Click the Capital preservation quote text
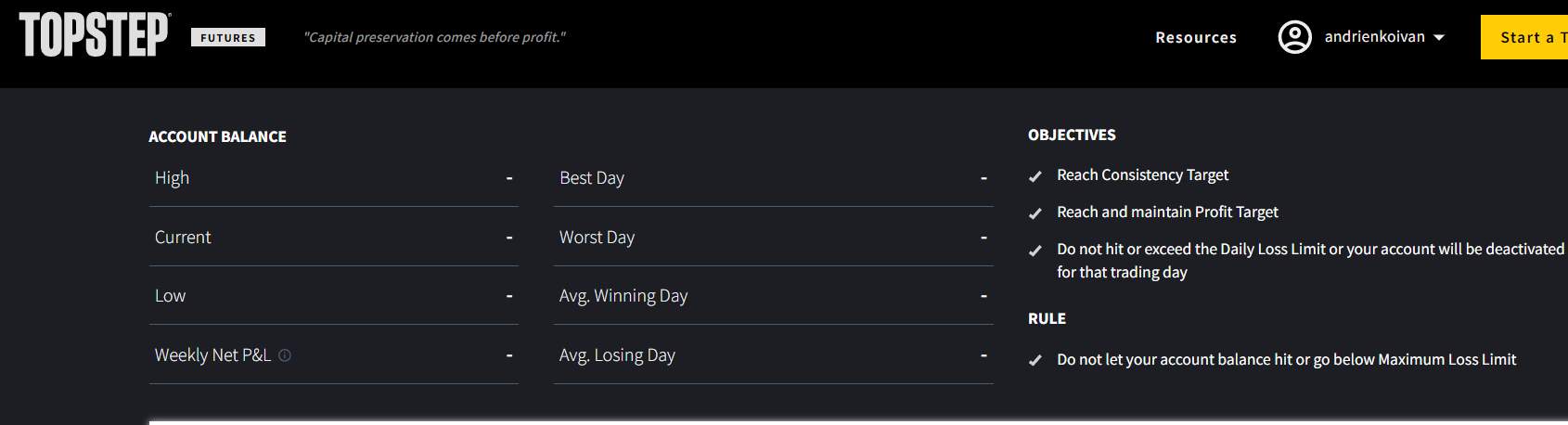The height and width of the screenshot is (425, 1568). pos(434,37)
